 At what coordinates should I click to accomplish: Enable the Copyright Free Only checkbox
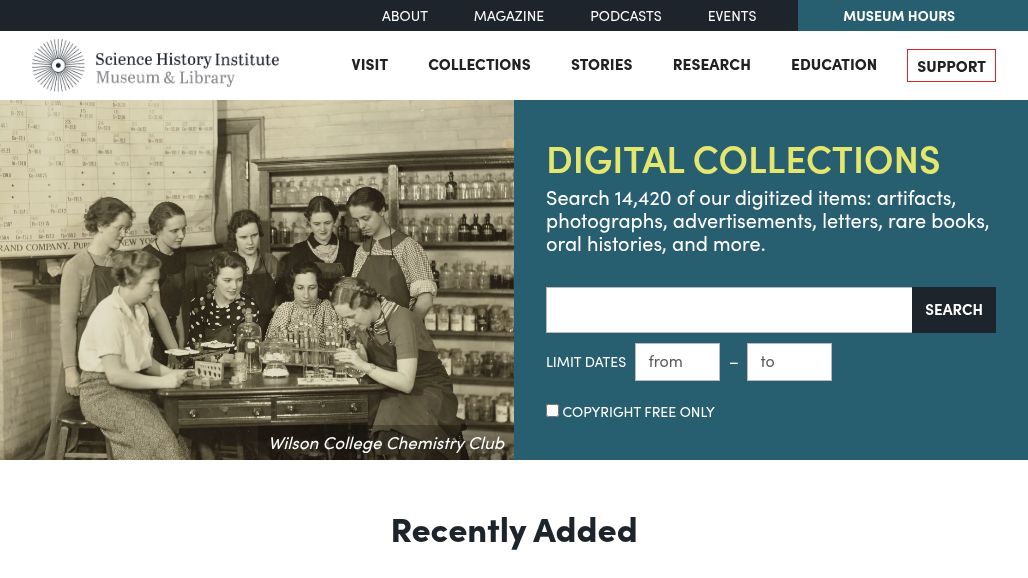[552, 411]
